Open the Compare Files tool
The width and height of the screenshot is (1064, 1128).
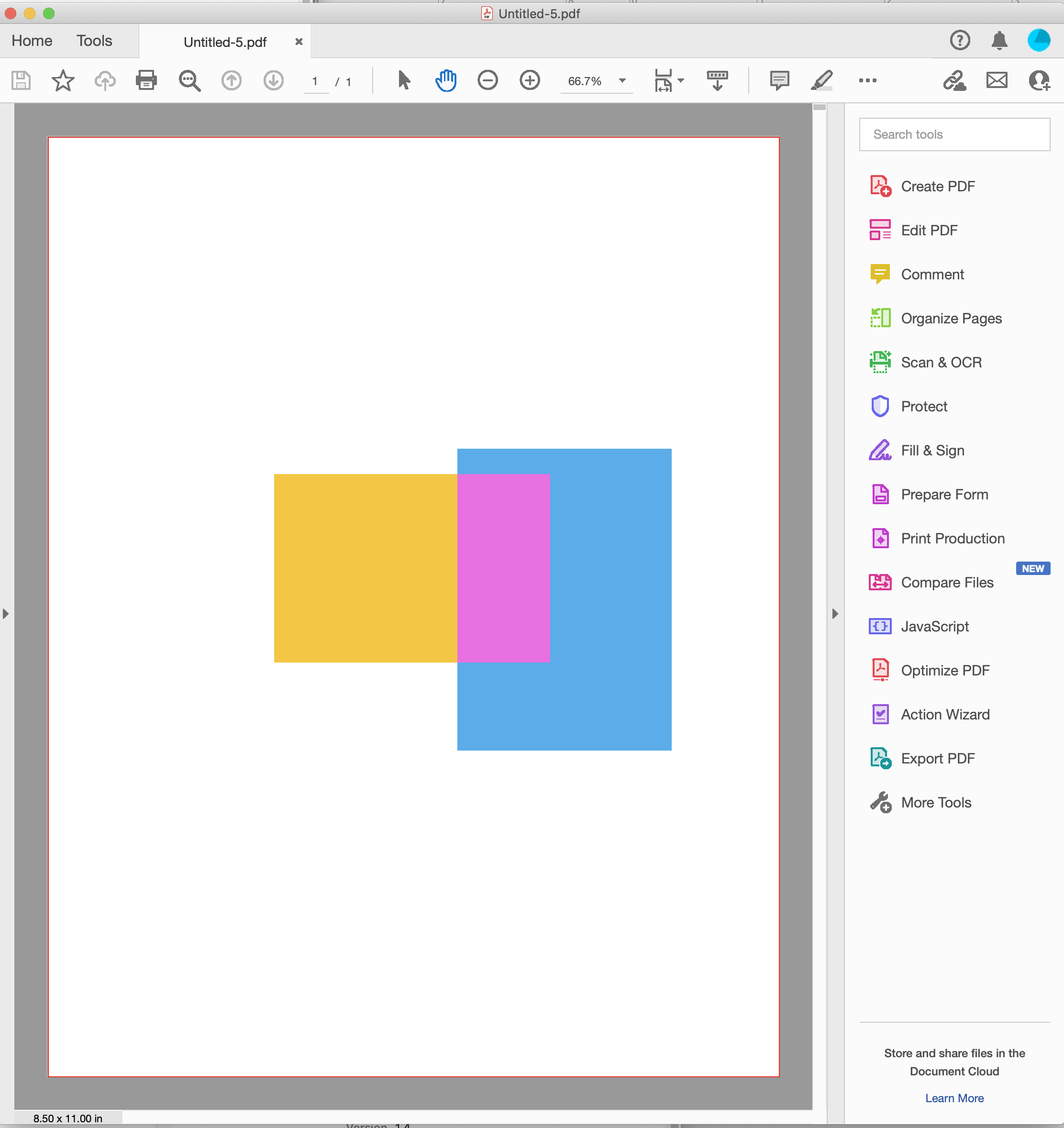pos(947,582)
